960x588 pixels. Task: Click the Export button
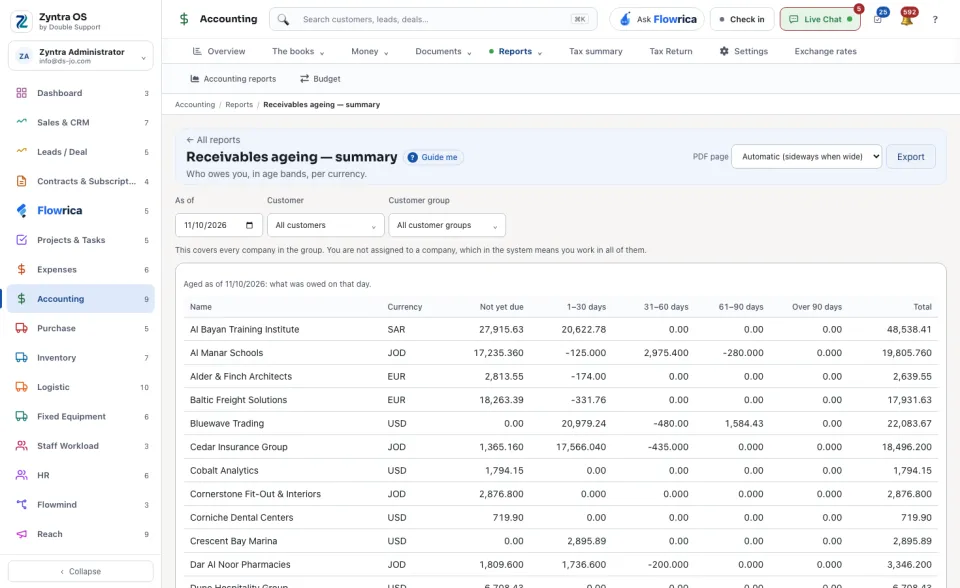pyautogui.click(x=910, y=157)
